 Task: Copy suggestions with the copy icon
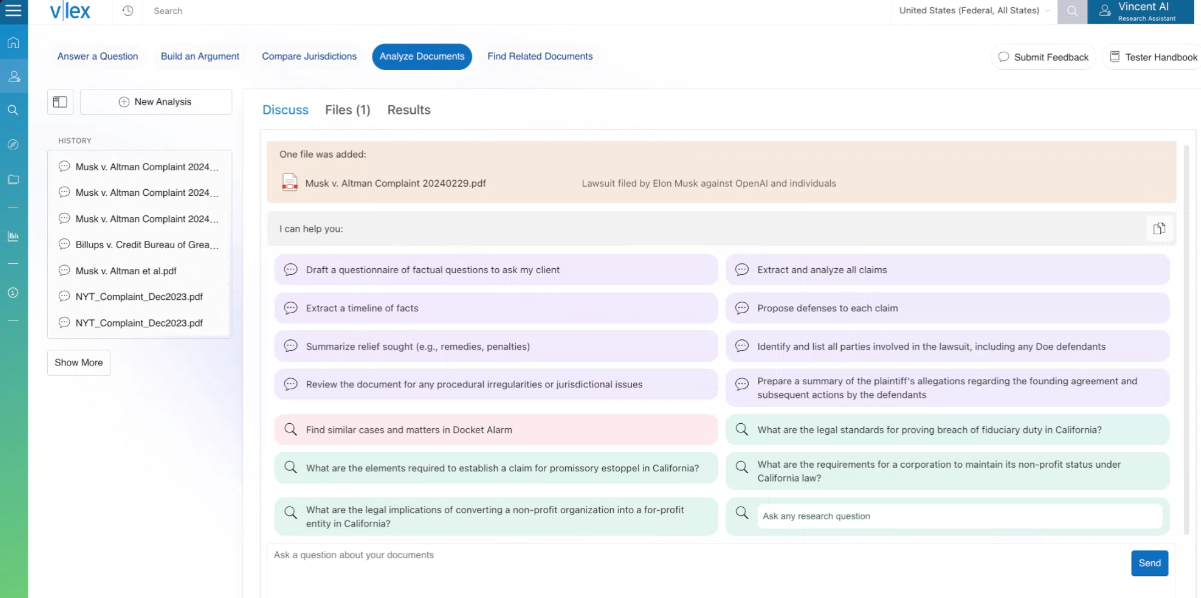coord(1159,229)
